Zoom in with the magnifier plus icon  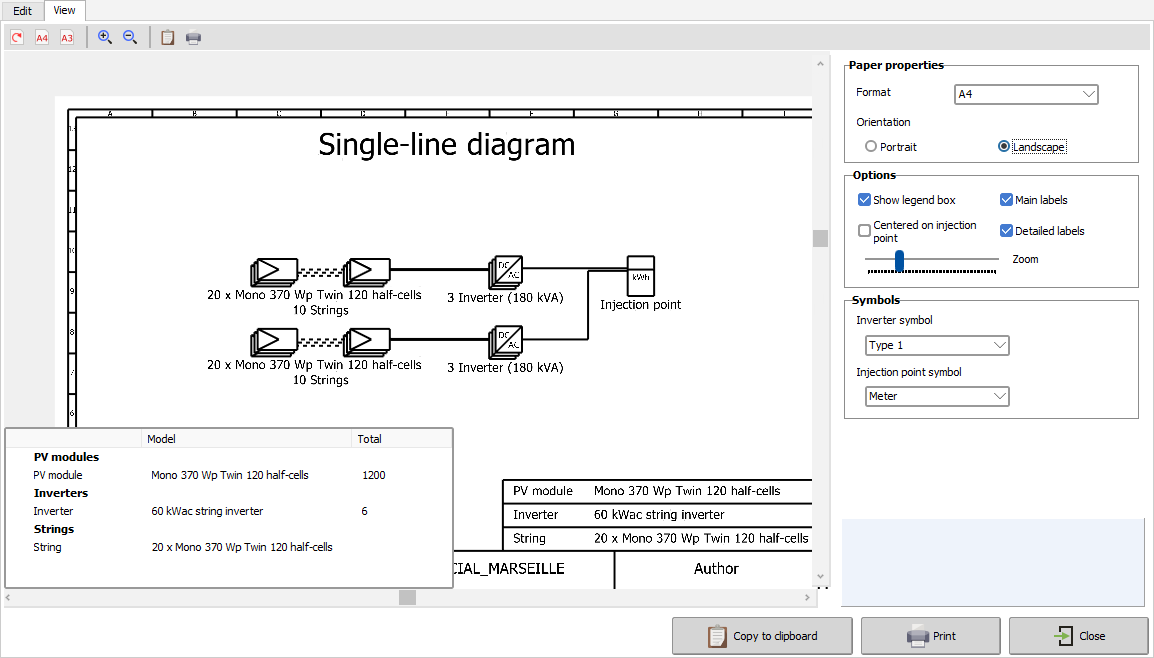tap(105, 38)
